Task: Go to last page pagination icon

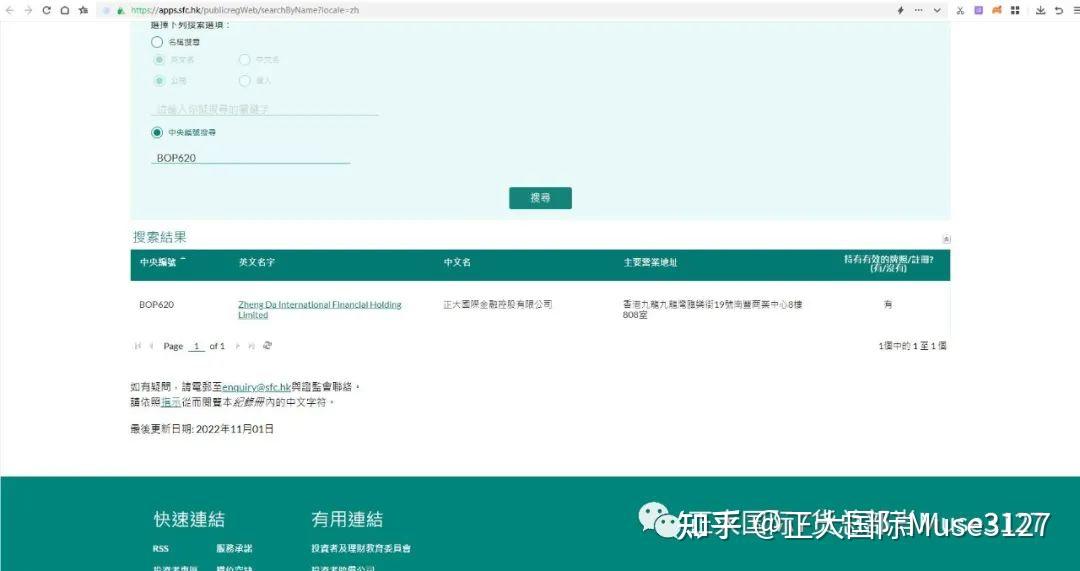Action: click(252, 346)
